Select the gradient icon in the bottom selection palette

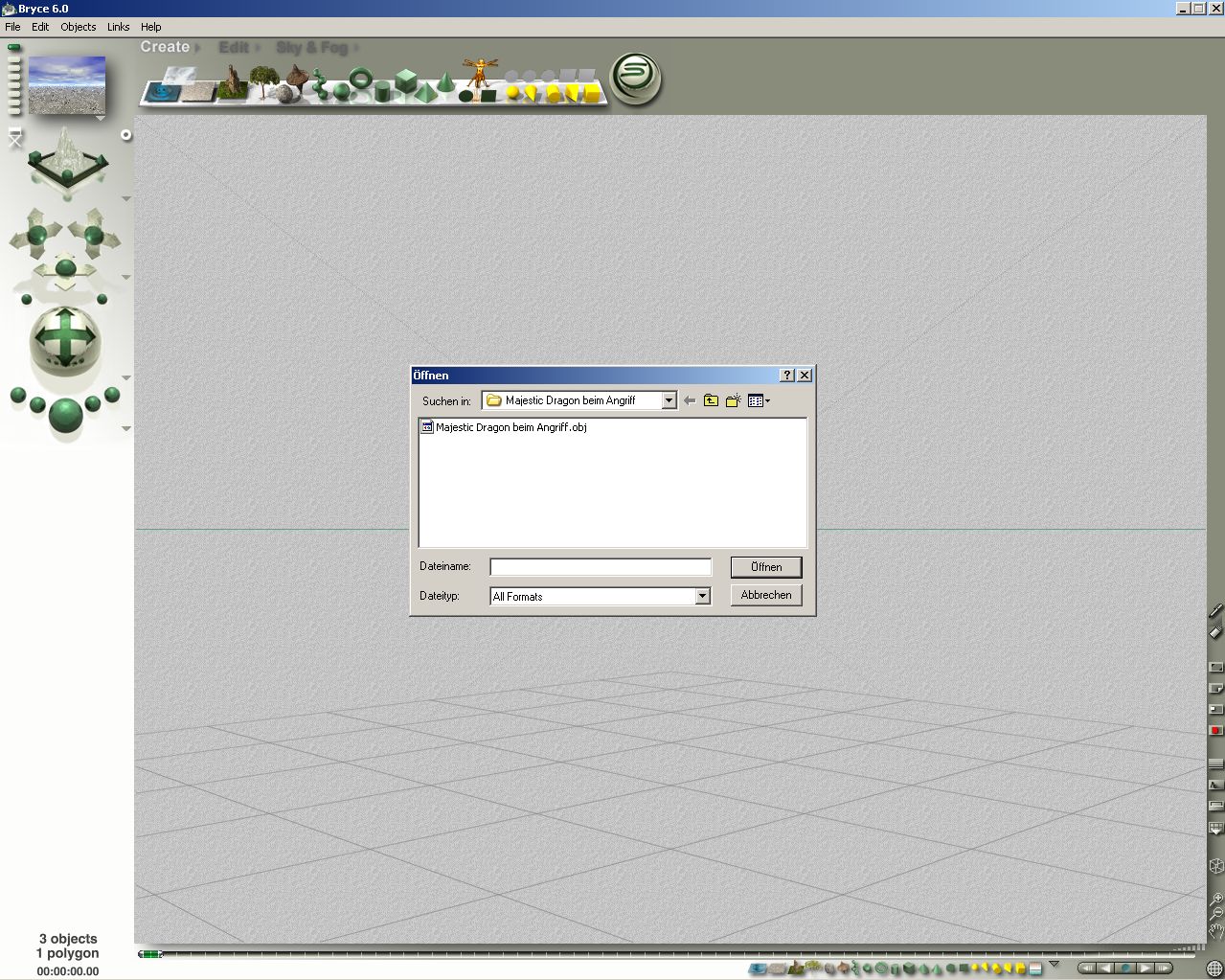[x=1035, y=969]
